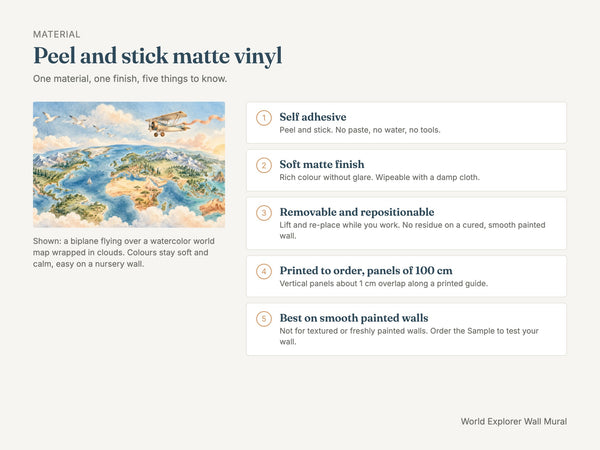This screenshot has width=600, height=450.
Task: Click the 'Rich colour without glare' text
Action: tap(379, 178)
